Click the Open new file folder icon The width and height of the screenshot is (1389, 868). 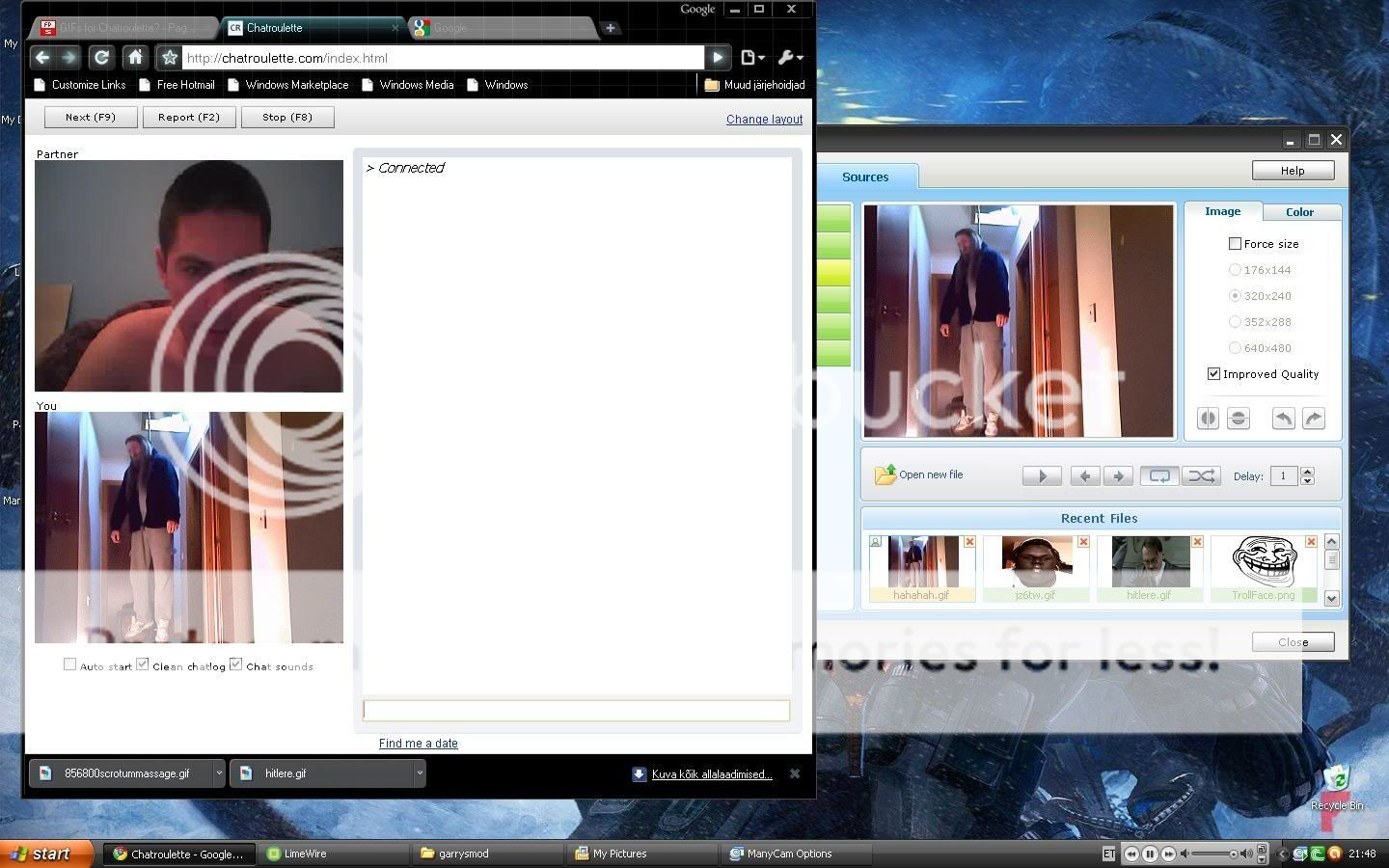pos(885,475)
